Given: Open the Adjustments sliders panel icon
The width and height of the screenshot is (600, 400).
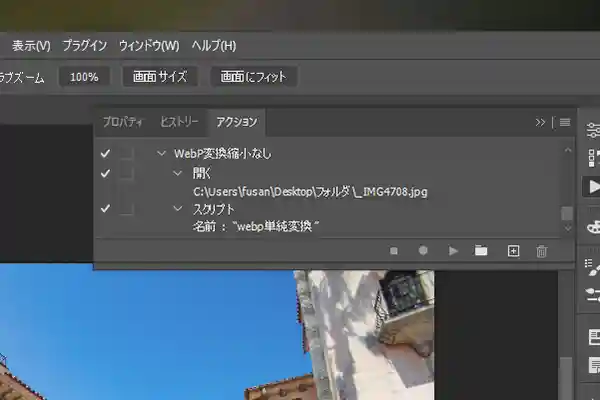Looking at the screenshot, I should tap(593, 130).
